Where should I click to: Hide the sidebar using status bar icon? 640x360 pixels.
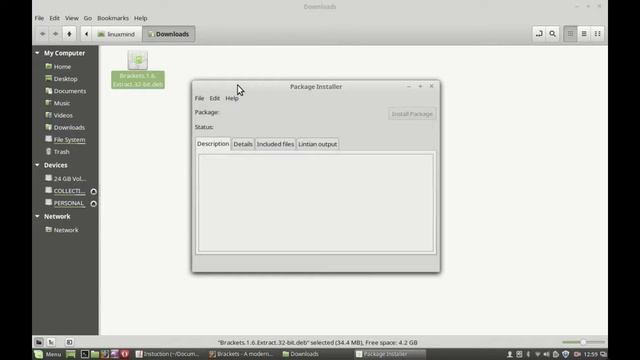[x=69, y=342]
